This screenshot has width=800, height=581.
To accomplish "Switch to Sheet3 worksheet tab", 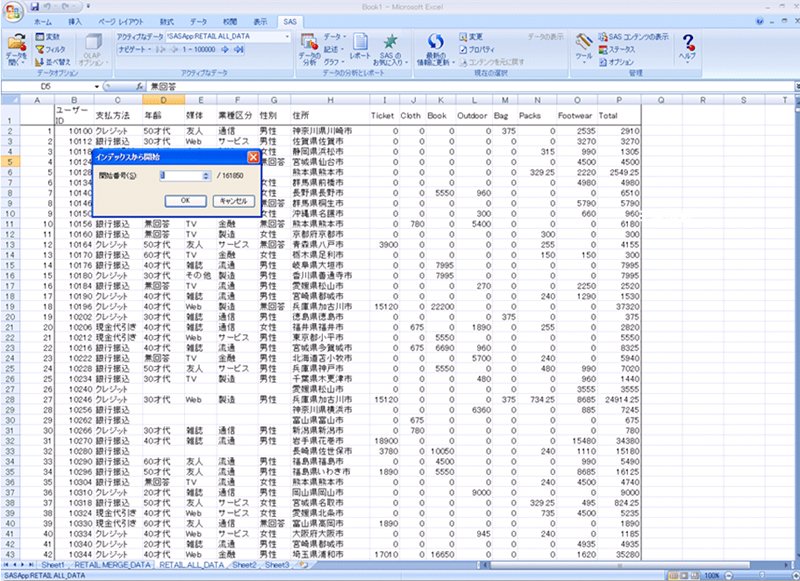I will (x=277, y=565).
